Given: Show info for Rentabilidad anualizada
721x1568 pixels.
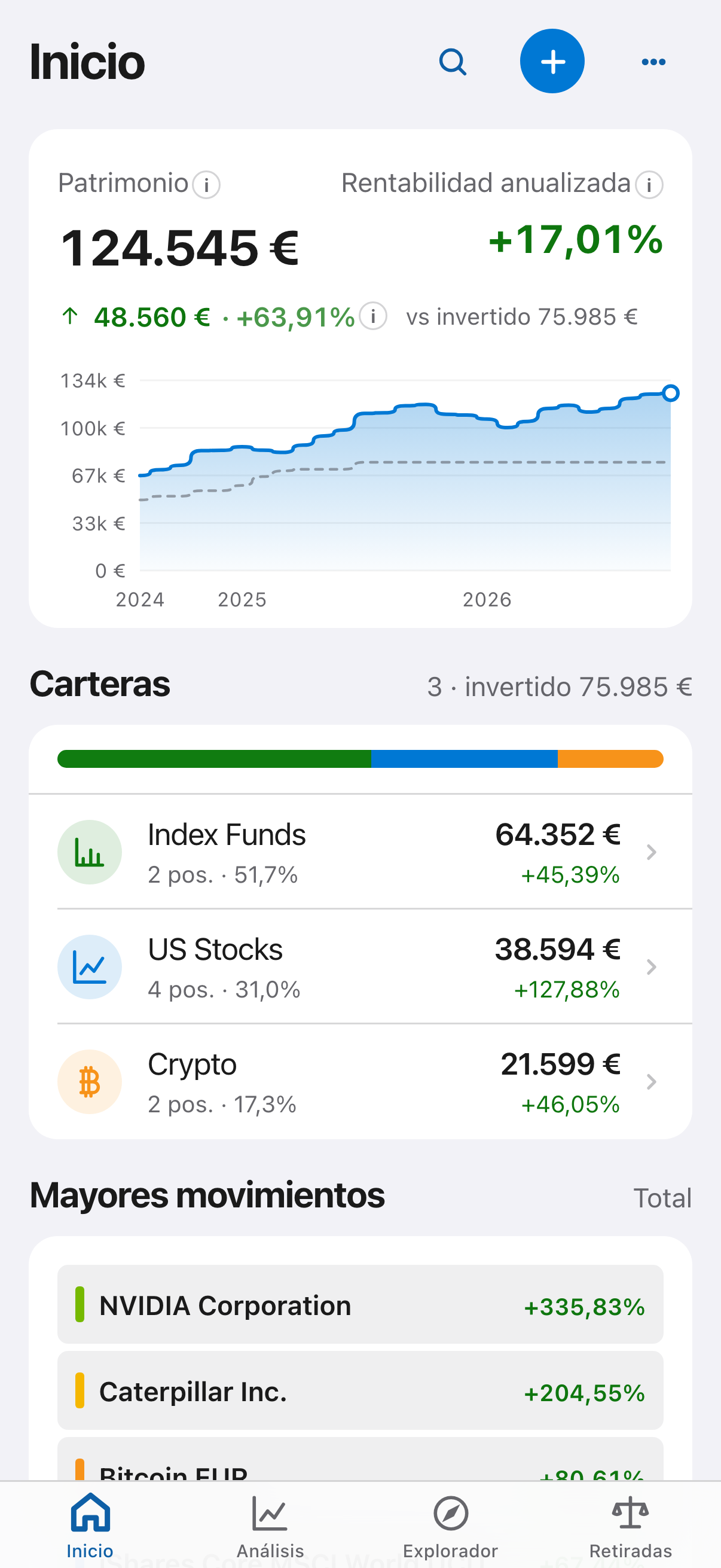Looking at the screenshot, I should [649, 184].
